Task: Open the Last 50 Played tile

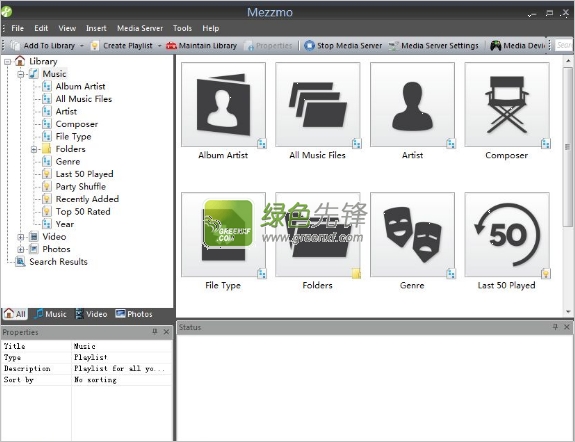Action: pyautogui.click(x=507, y=235)
